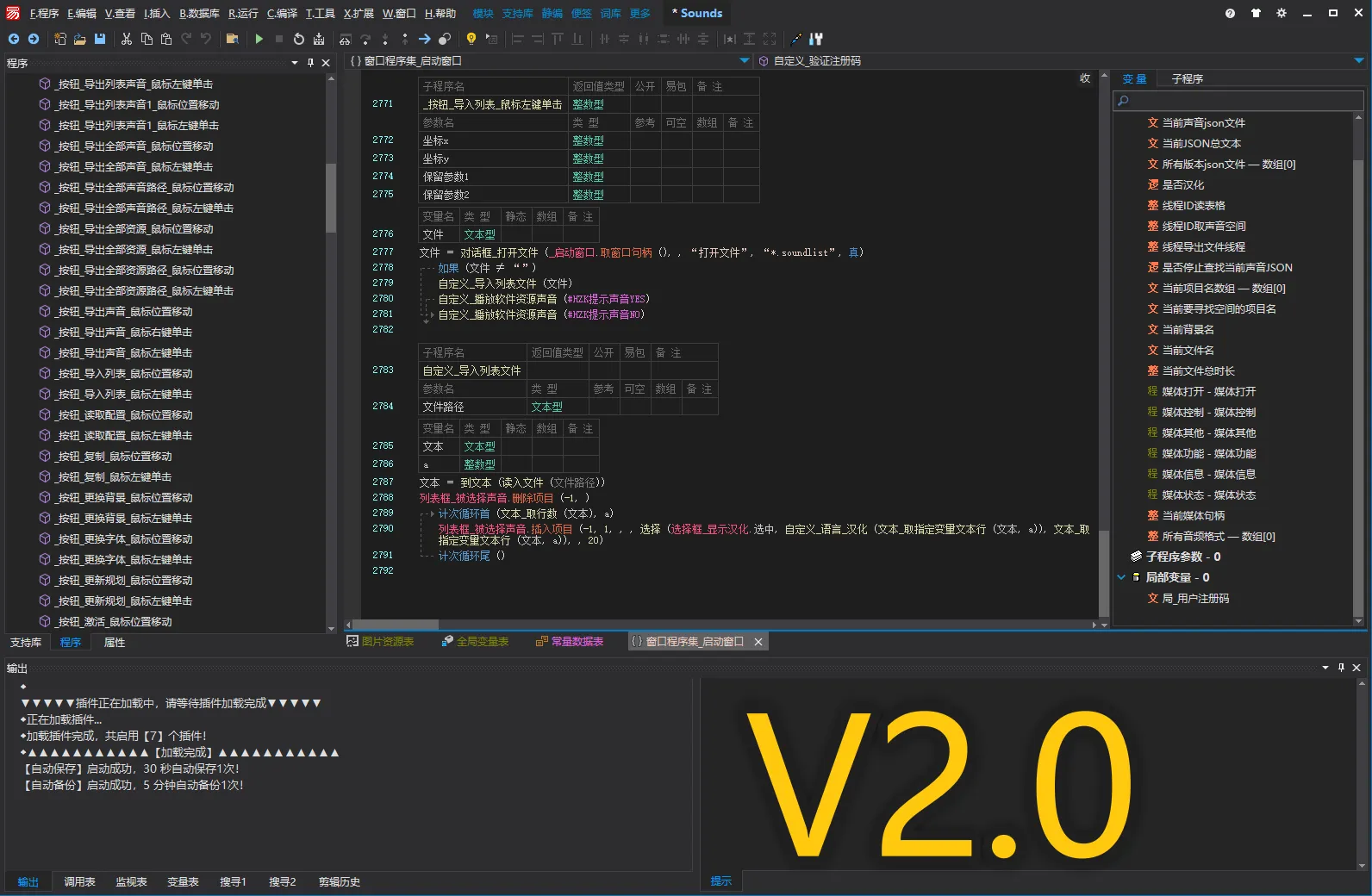Click the restart circular arrow icon

pyautogui.click(x=298, y=39)
